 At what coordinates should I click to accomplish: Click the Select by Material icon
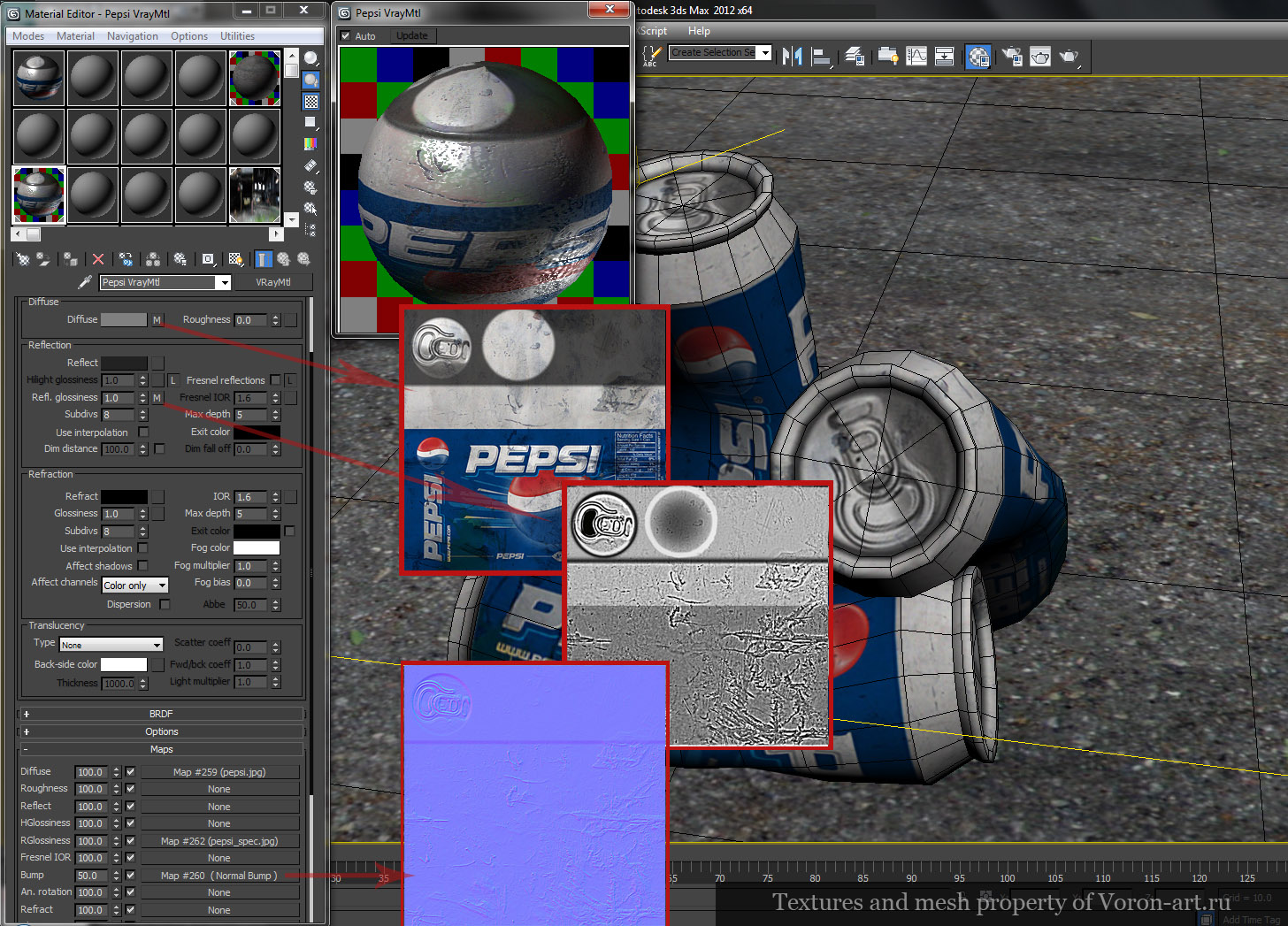point(310,209)
